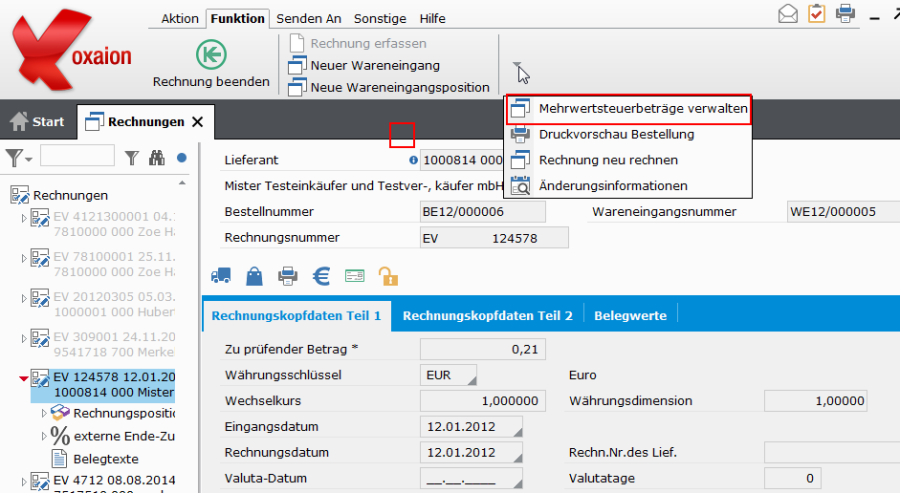The image size is (900, 493).
Task: Expand EV 4121300001 tree node
Action: [x=24, y=218]
